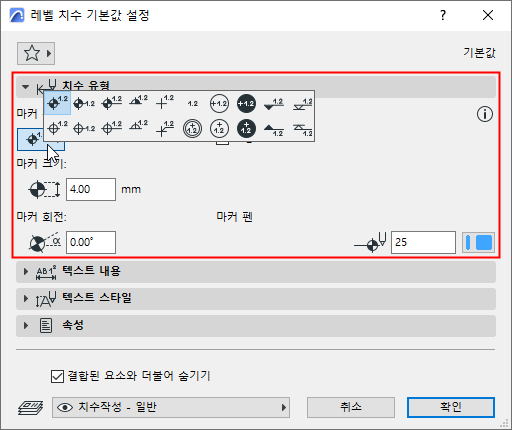Click the question mark help button
512x430 pixels.
tap(443, 15)
